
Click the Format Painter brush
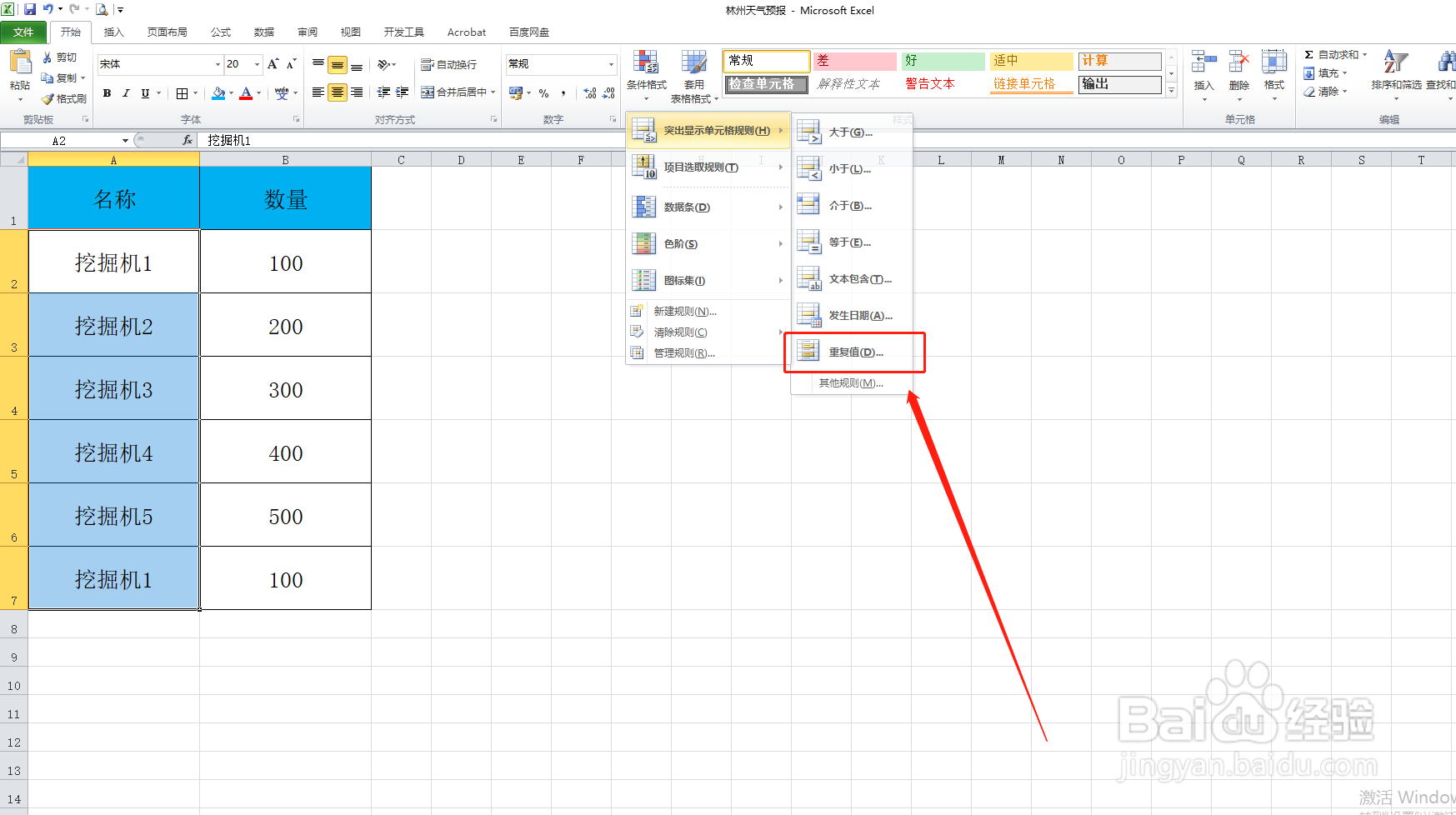click(48, 98)
